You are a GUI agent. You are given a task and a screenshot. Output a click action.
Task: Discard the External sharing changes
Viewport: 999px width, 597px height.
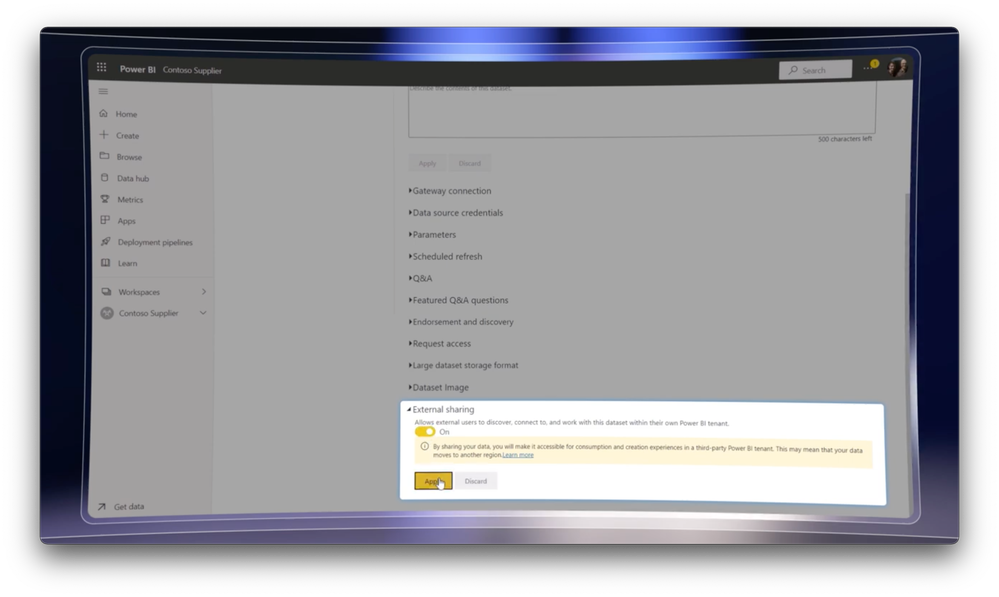(x=476, y=481)
